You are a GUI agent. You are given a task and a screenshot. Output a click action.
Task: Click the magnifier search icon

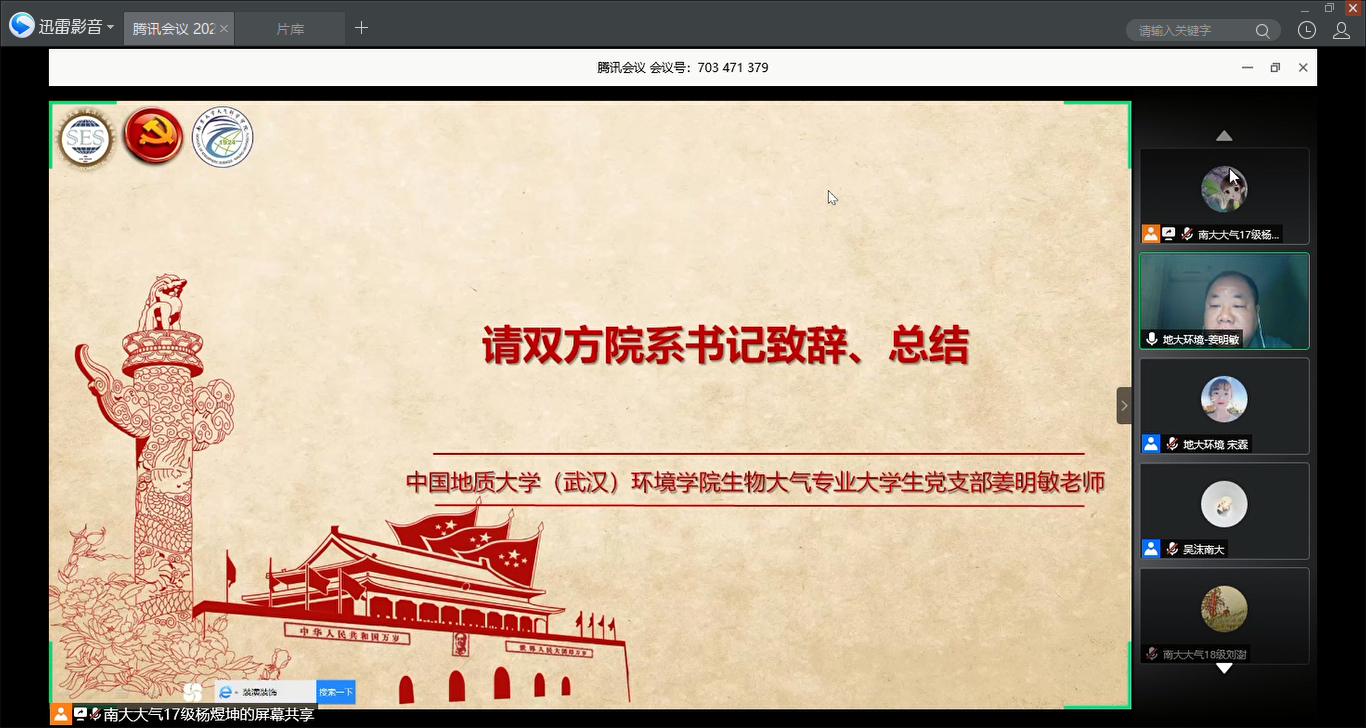coord(1263,31)
